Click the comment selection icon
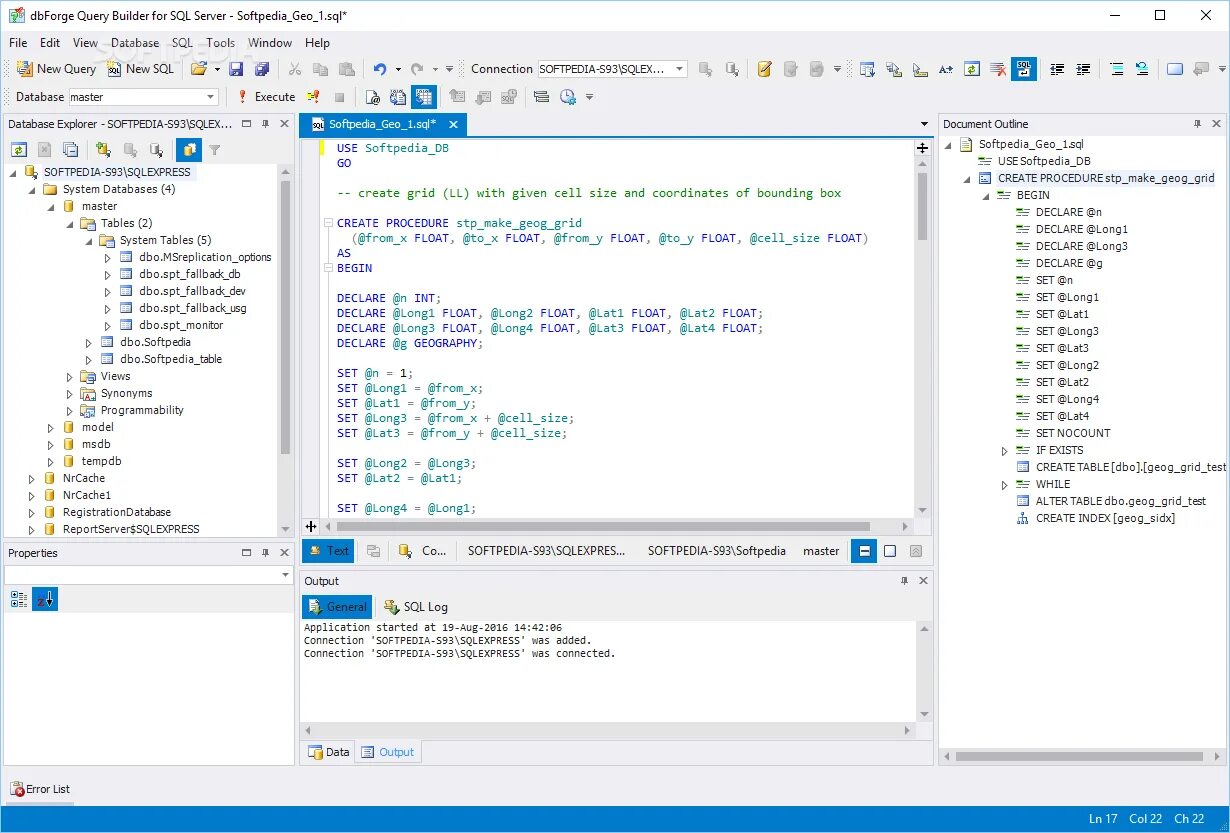The image size is (1230, 833). pos(1116,69)
